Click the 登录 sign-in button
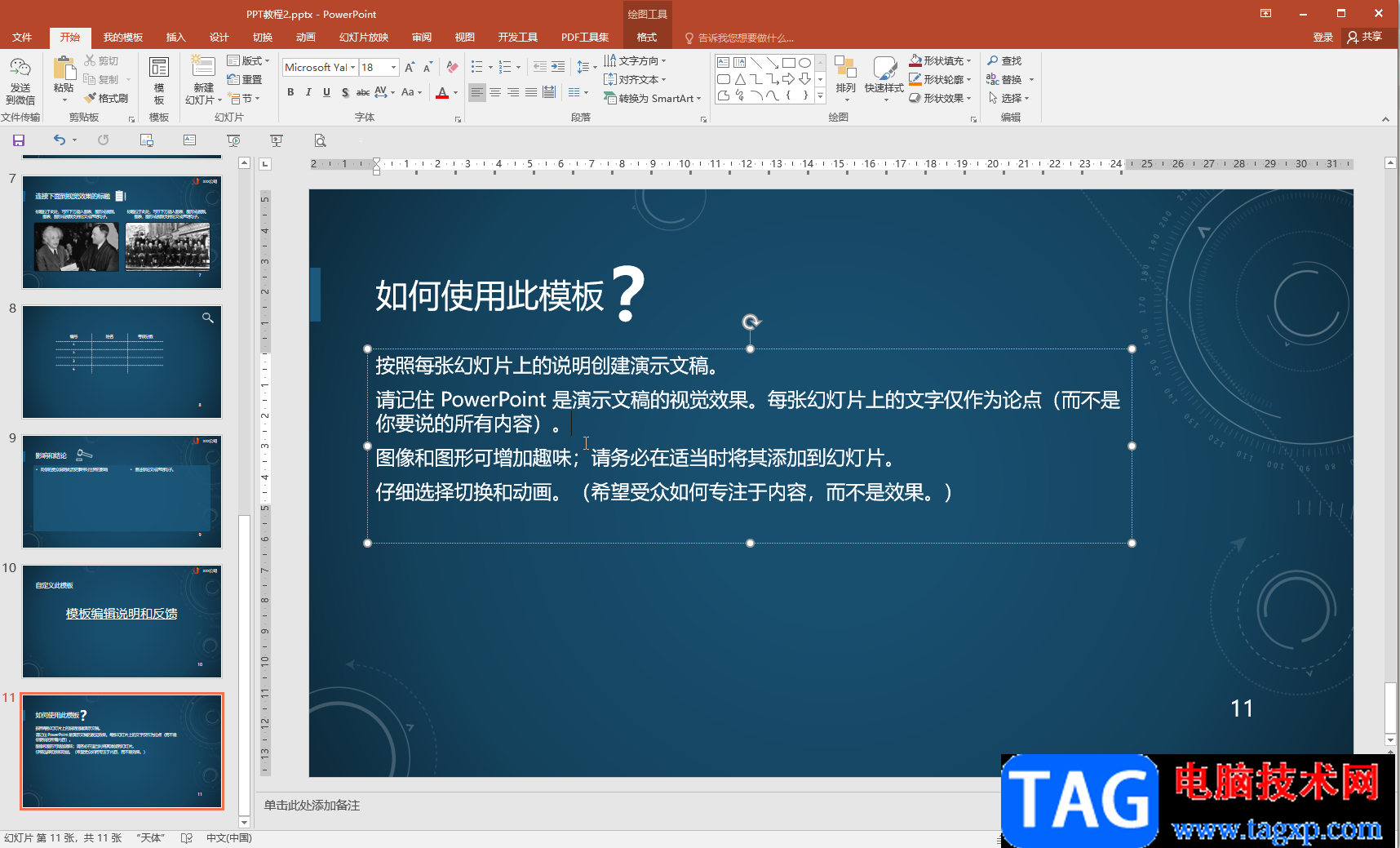Image resolution: width=1400 pixels, height=848 pixels. point(1322,38)
